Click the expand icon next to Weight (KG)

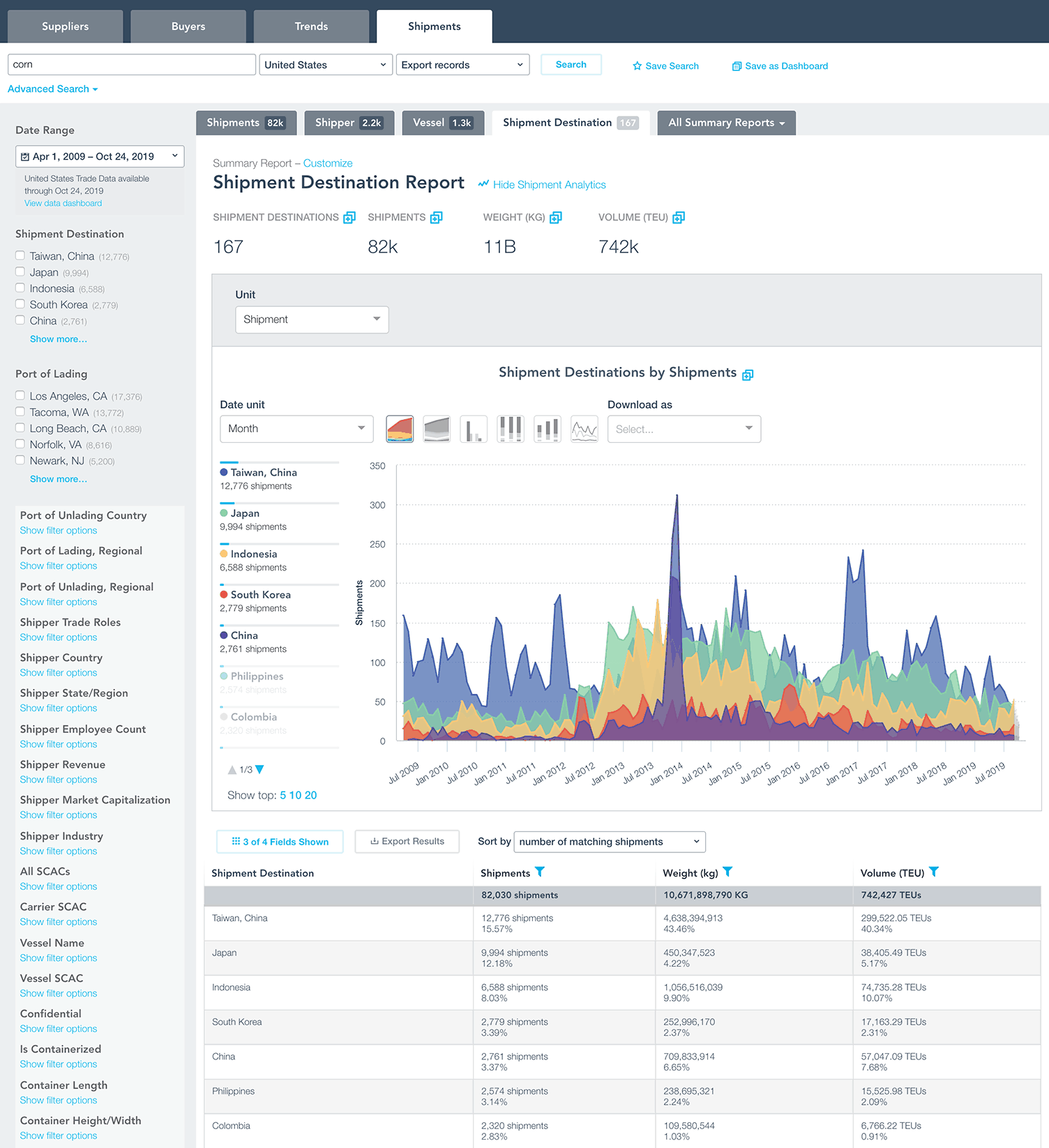555,218
